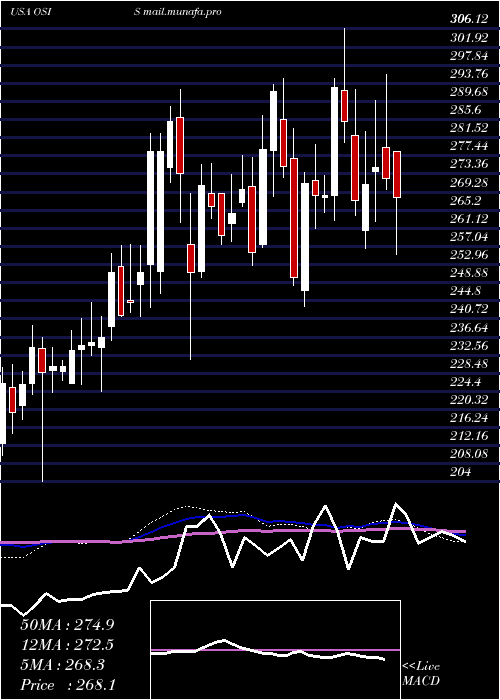Click the 277.44 price axis label
This screenshot has height=700, width=500.
pyautogui.click(x=469, y=146)
